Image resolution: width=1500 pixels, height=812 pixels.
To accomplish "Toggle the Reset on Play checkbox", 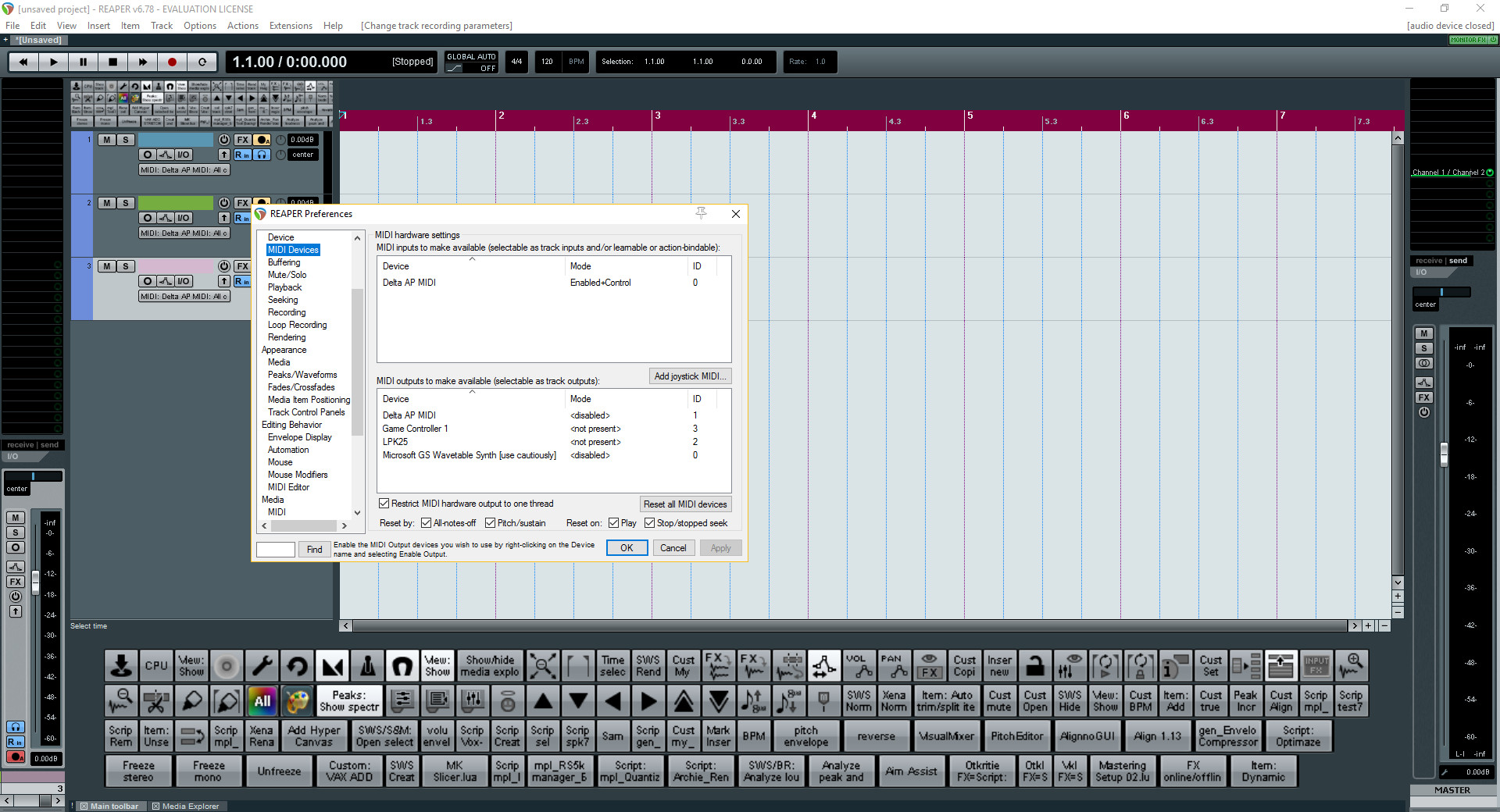I will [614, 523].
